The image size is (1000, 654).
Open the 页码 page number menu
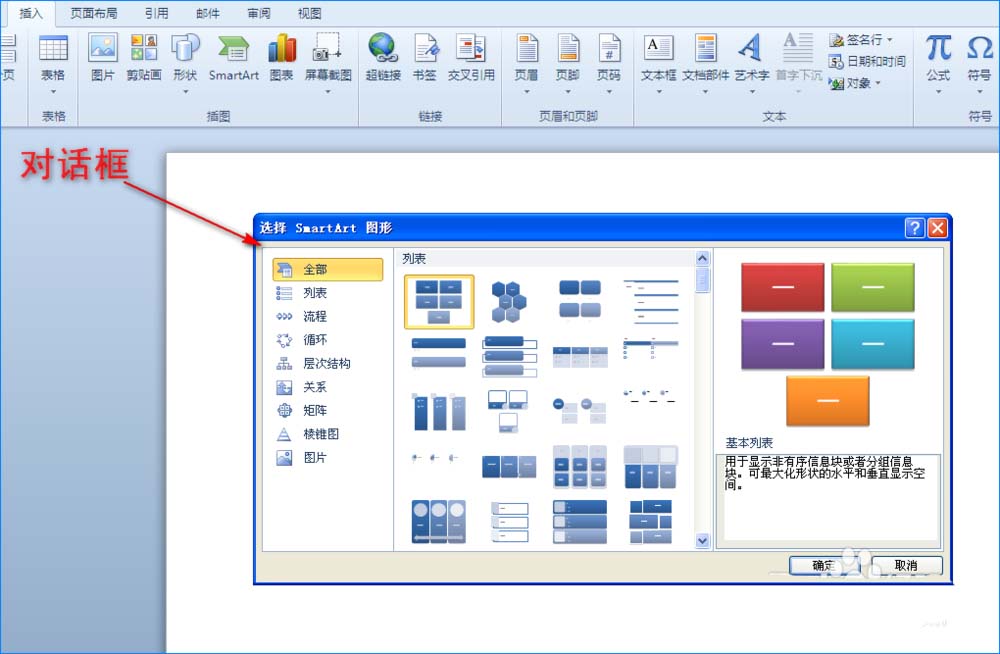(x=608, y=64)
